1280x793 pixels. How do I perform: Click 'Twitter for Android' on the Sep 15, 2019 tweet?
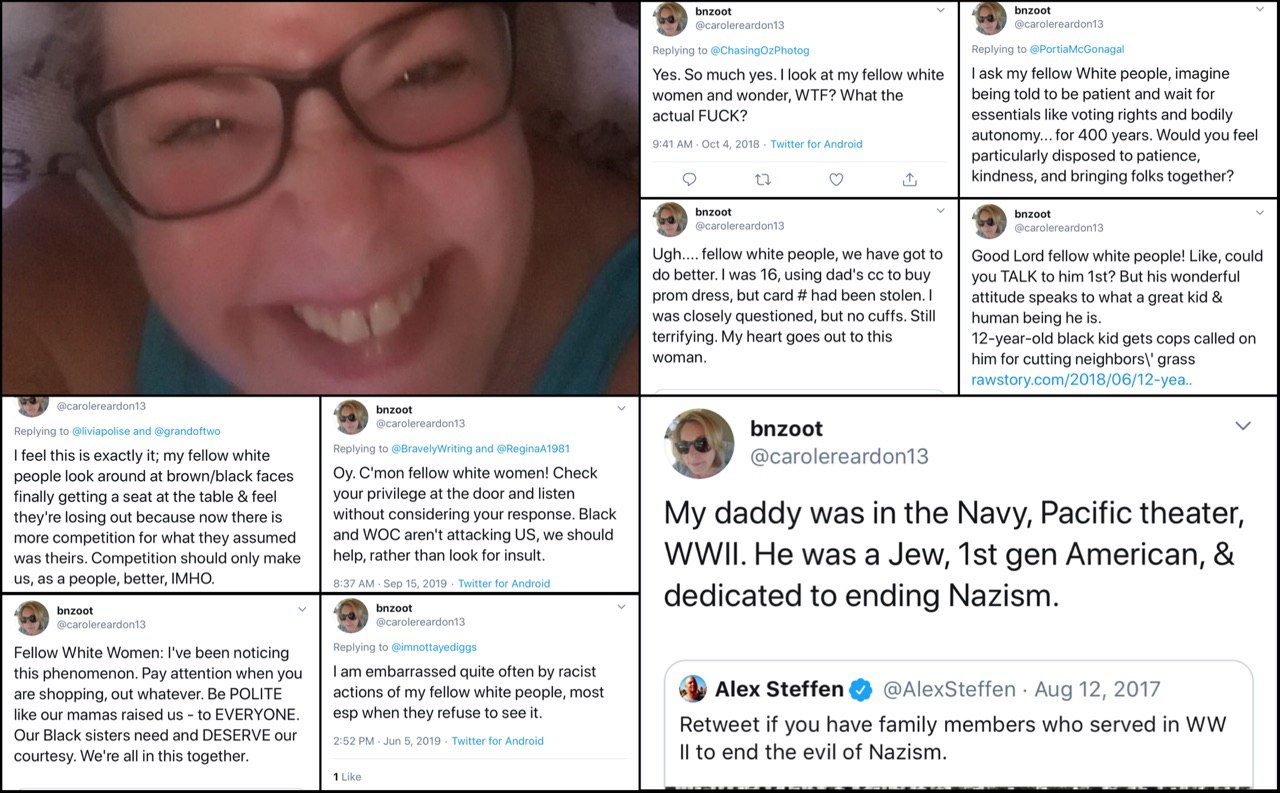pos(504,583)
